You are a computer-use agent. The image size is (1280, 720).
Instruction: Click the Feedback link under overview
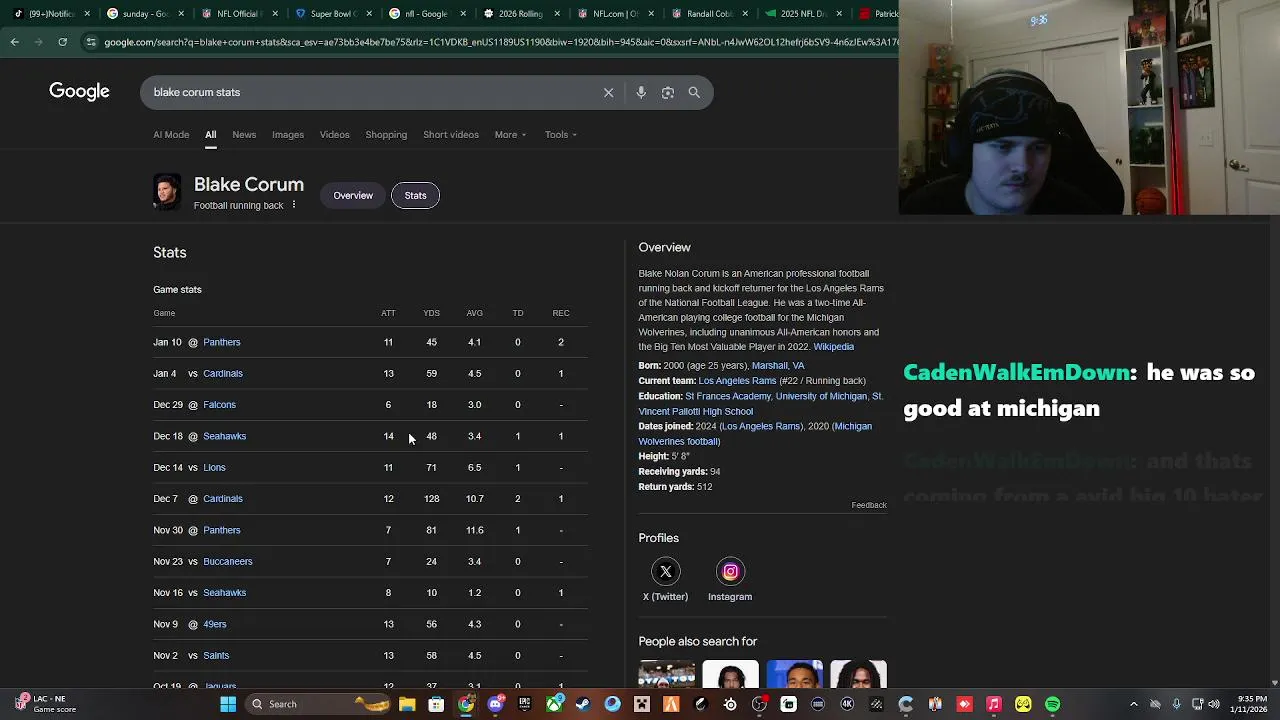point(869,505)
